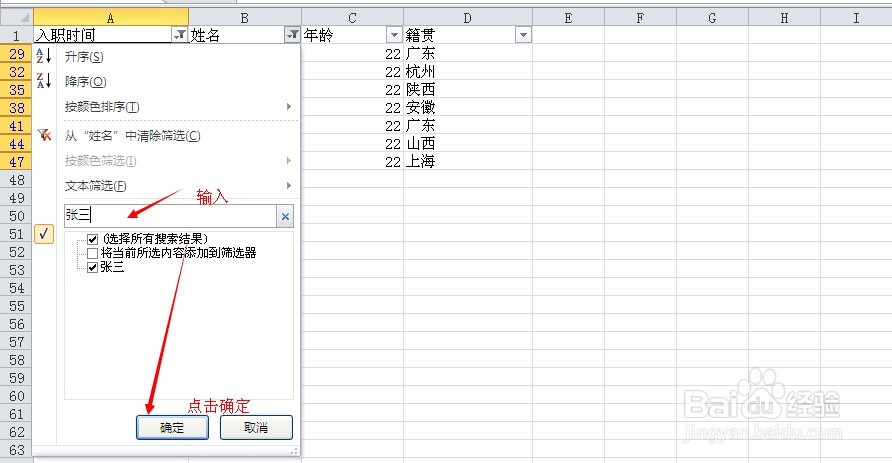
Task: Uncheck the 张三 item checkbox
Action: [93, 267]
